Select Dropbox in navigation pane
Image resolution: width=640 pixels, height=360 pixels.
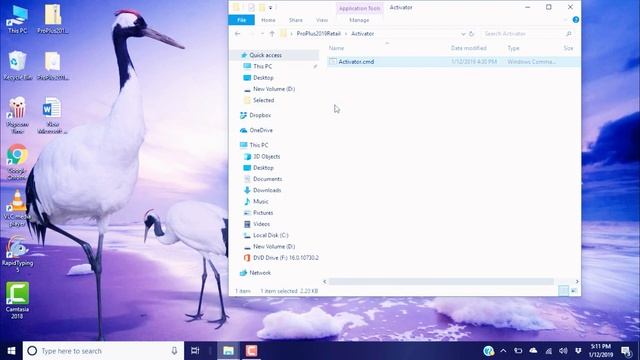(x=260, y=115)
